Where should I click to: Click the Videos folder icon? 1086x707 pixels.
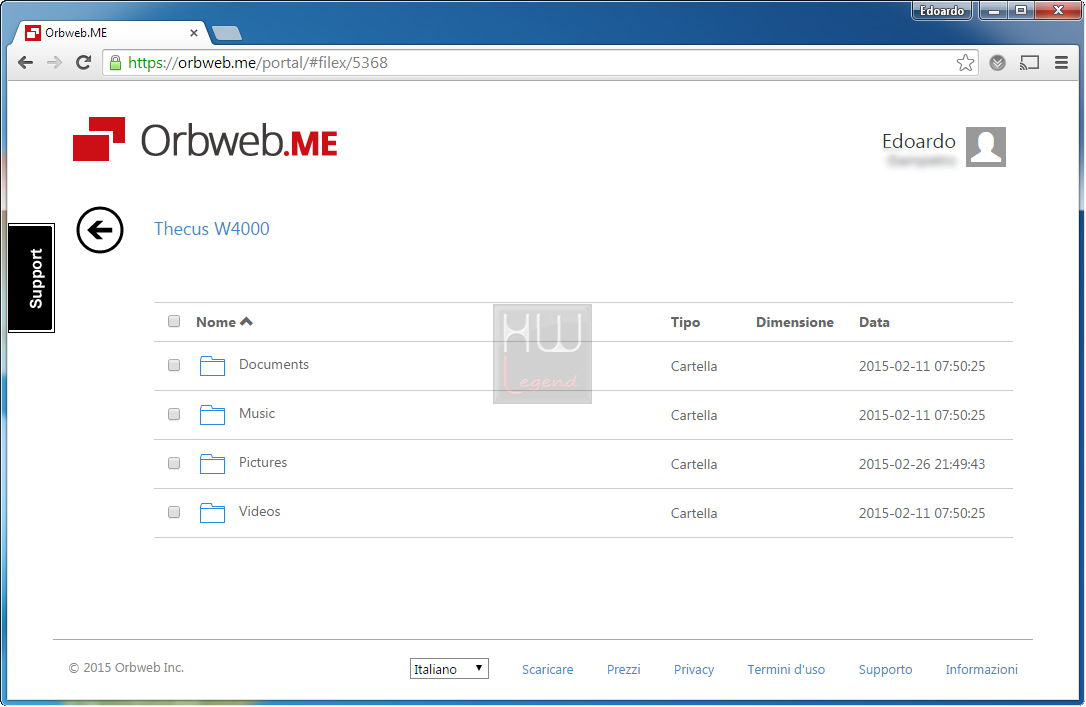tap(212, 513)
